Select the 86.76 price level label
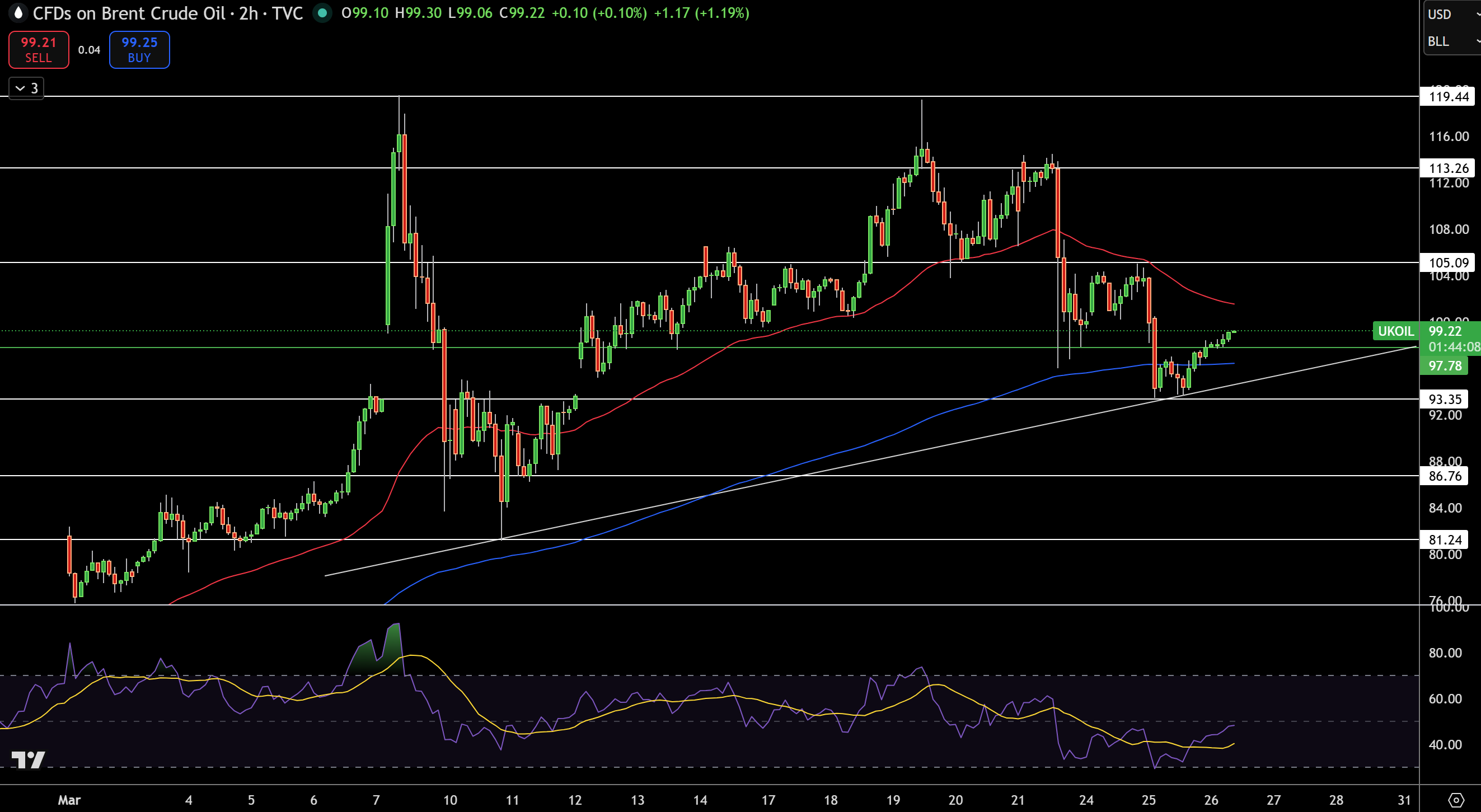Screen dimensions: 1481x812 [1443, 476]
